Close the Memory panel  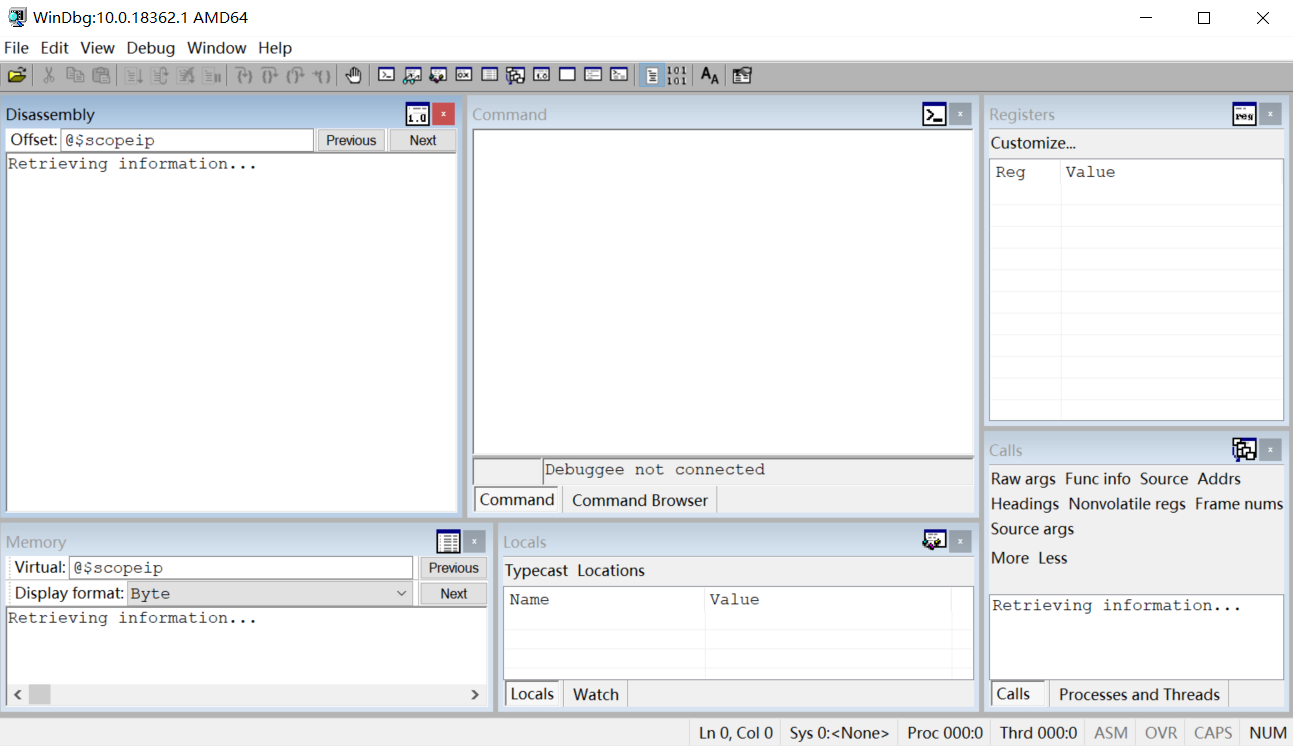pos(475,542)
